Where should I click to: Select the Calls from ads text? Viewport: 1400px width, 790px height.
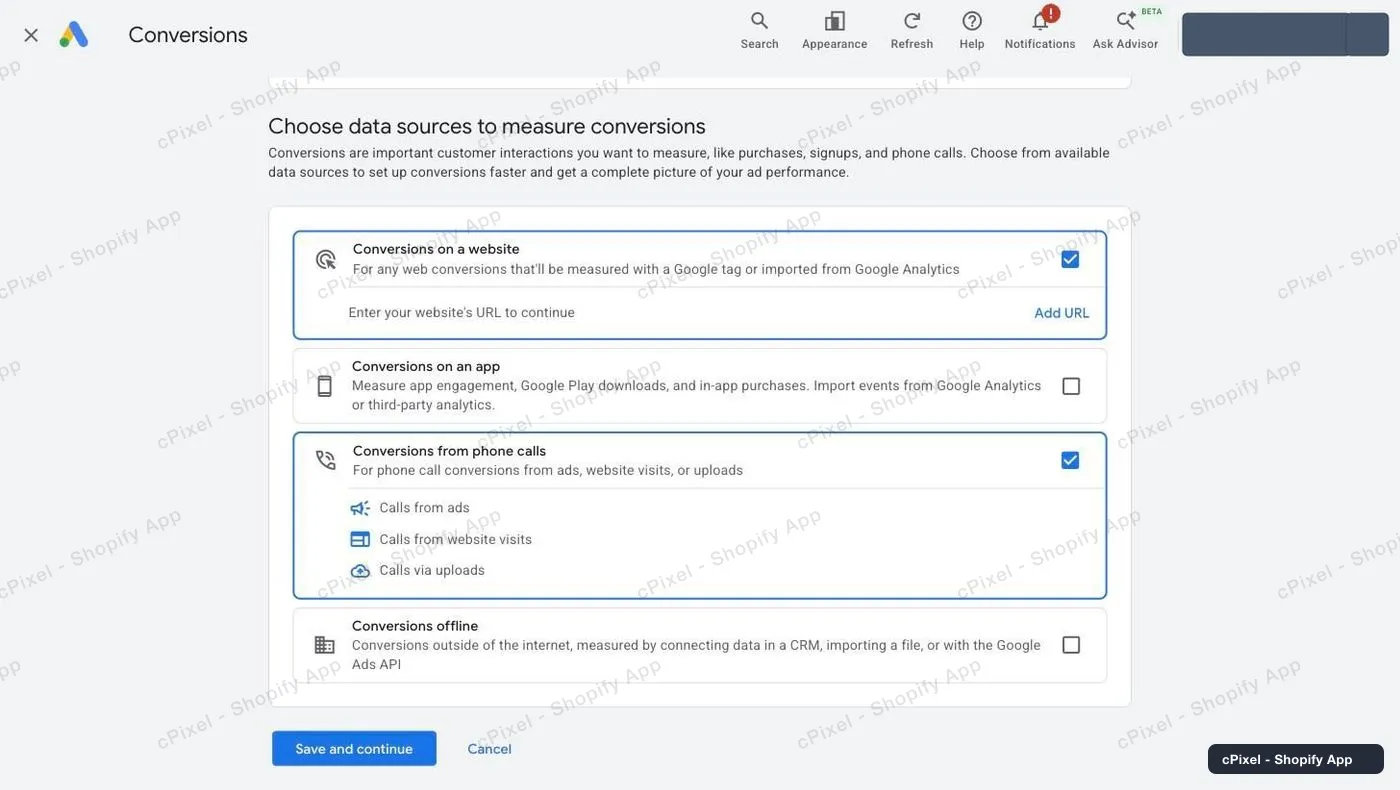point(424,508)
